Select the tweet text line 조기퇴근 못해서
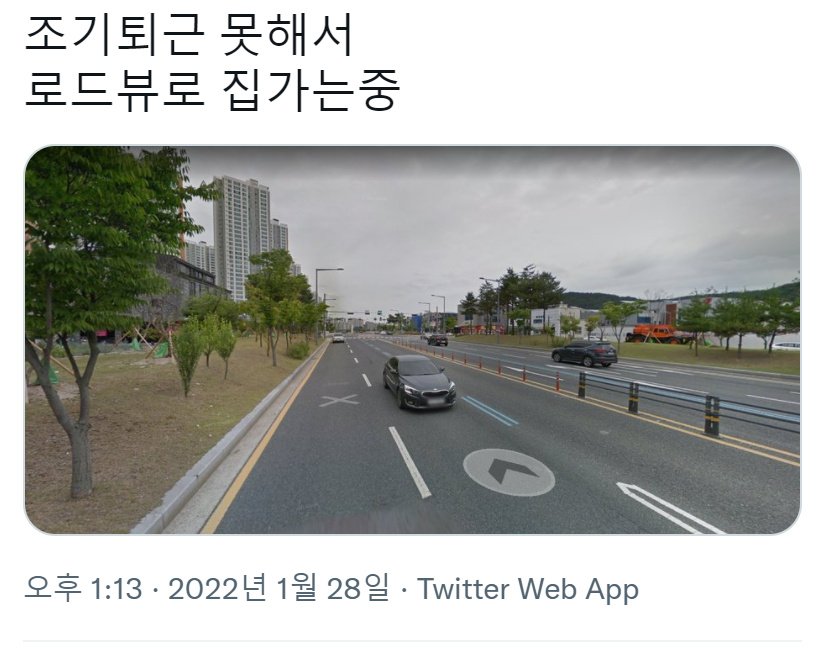830x653 pixels. click(x=189, y=35)
